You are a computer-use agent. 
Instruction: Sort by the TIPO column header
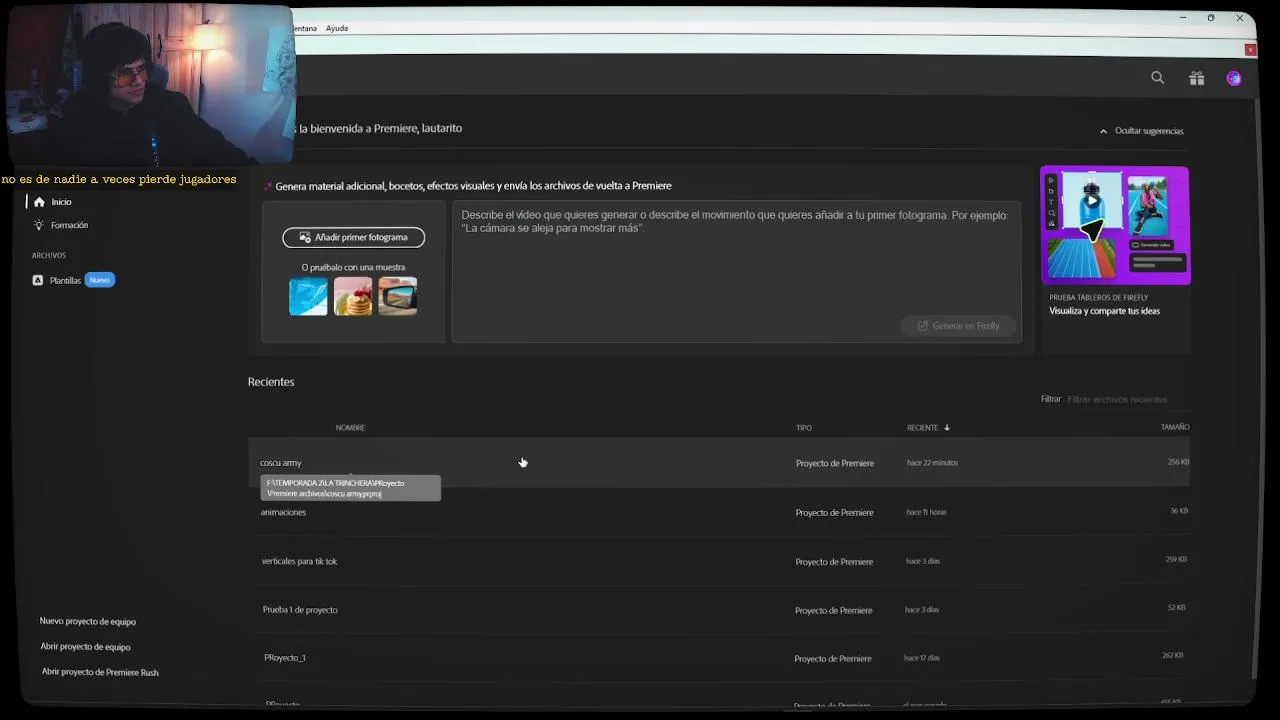coord(804,428)
